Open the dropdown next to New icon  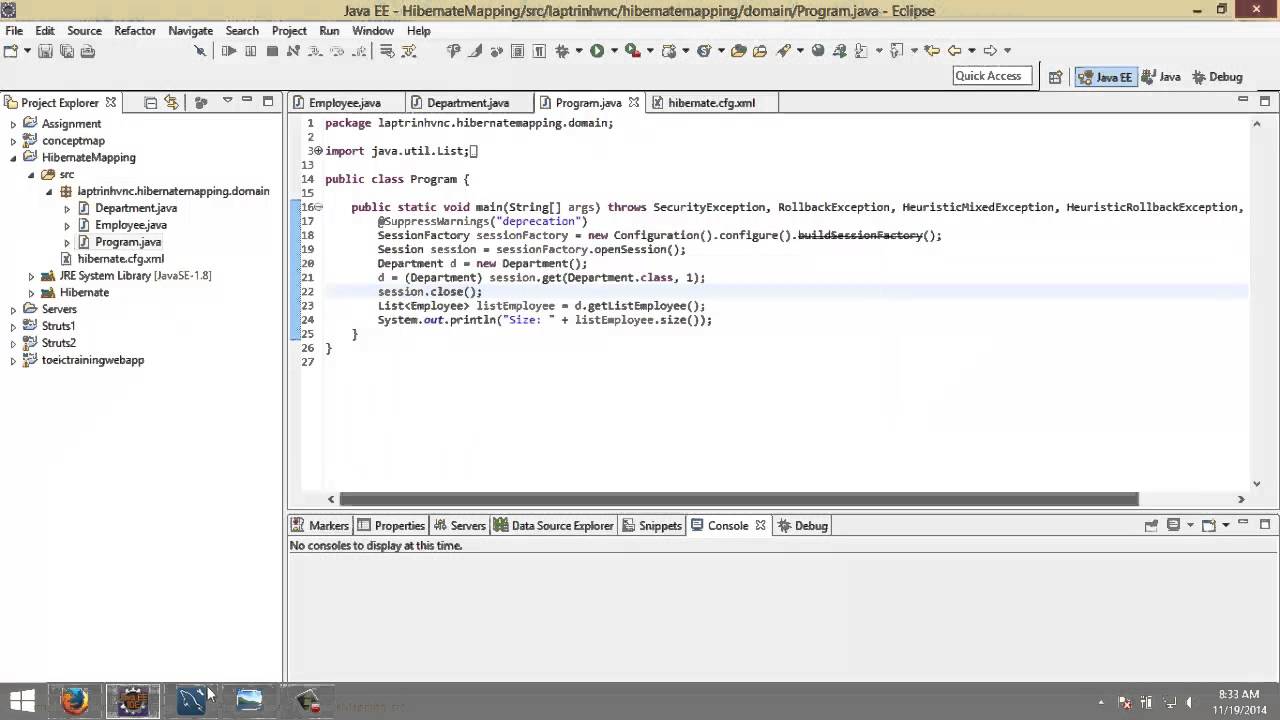click(26, 51)
